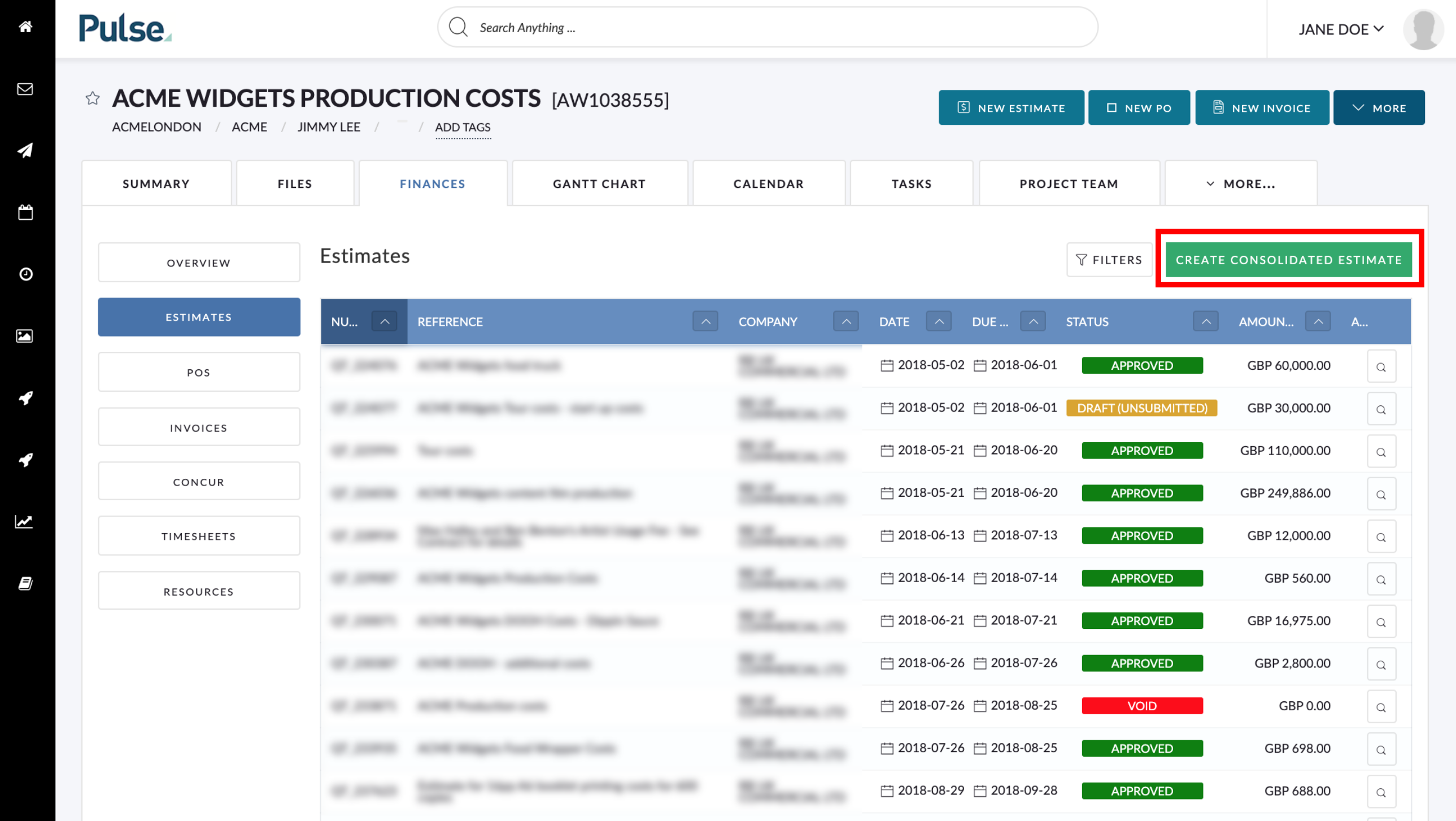Click the New PO button
1456x821 pixels.
1139,107
